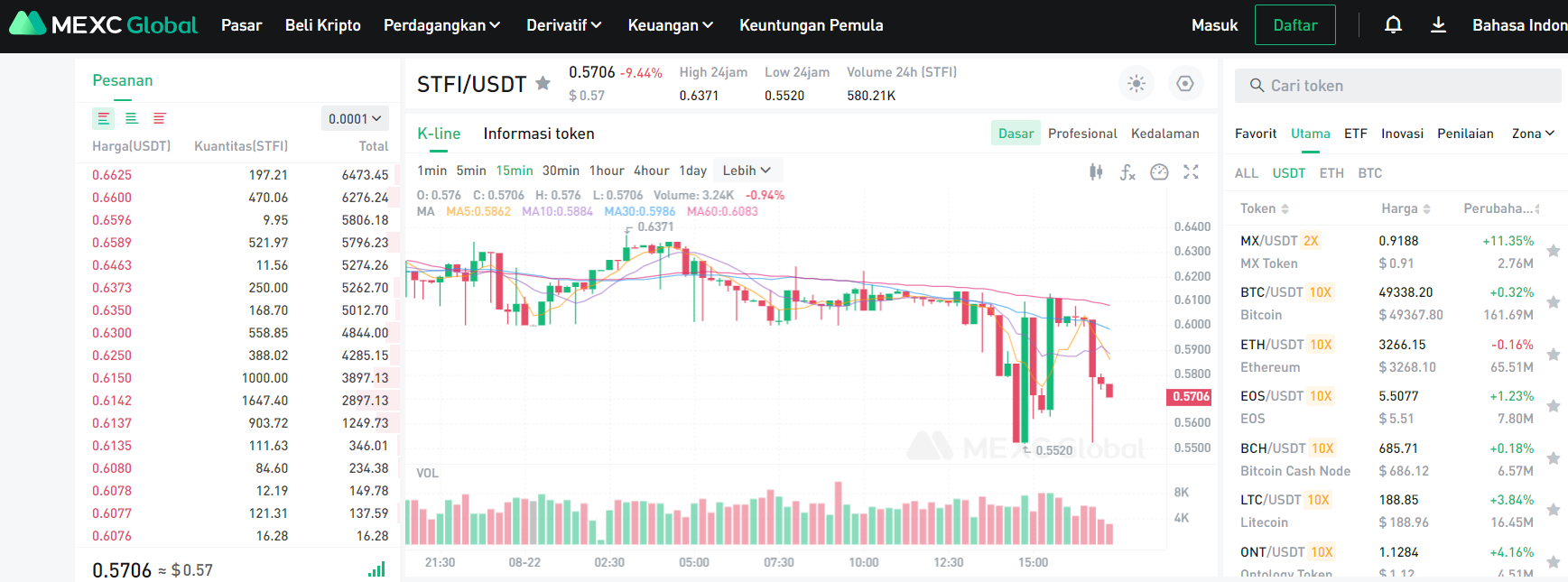
Task: Click the Masuk login link
Action: 1215,25
